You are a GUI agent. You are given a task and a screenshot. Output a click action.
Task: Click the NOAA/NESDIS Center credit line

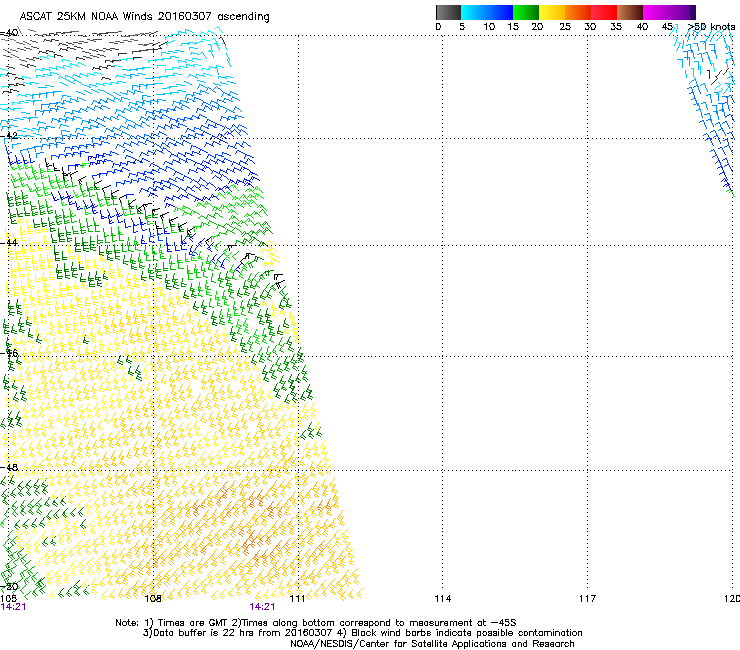432,644
